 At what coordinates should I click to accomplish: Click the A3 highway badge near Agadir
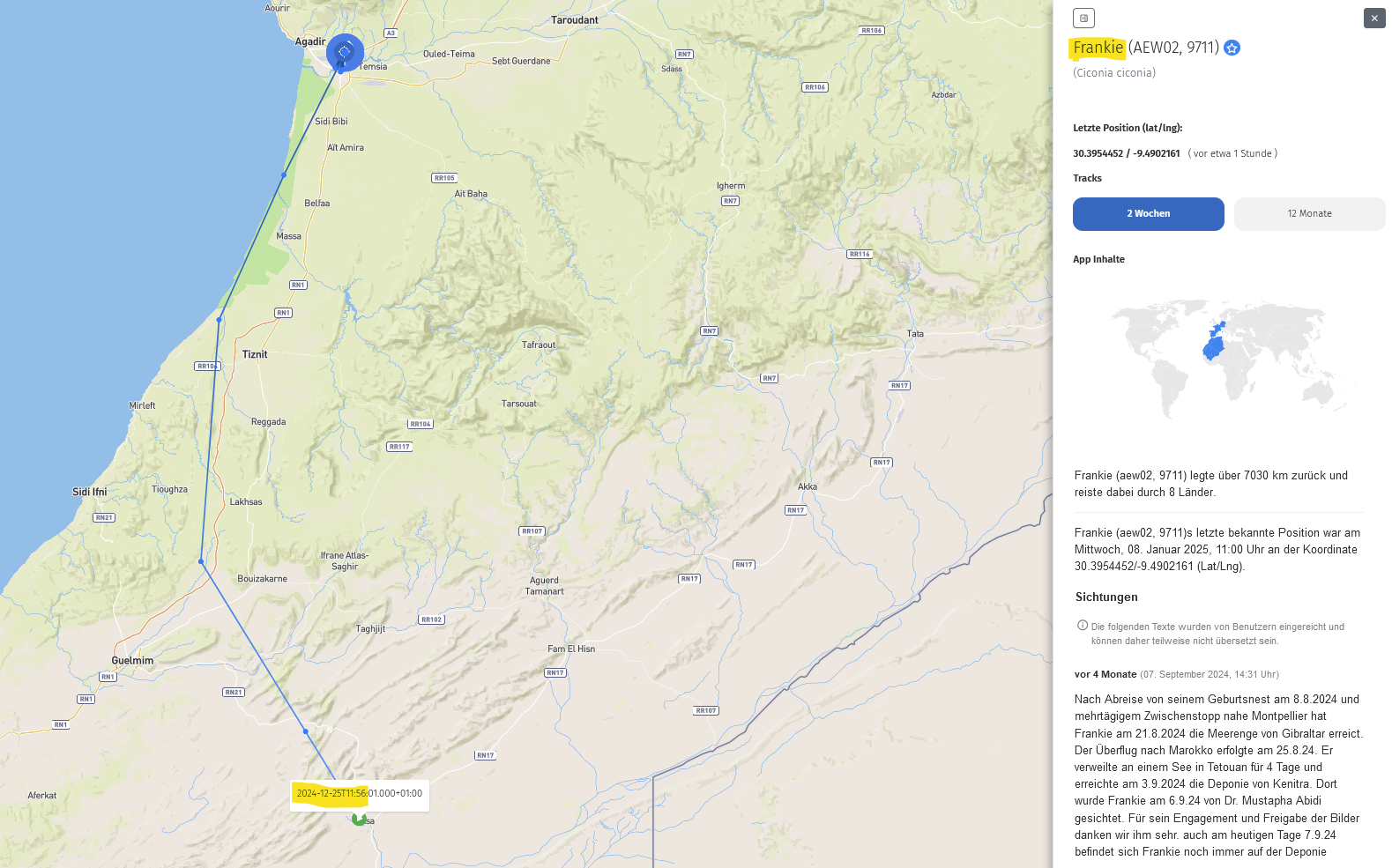(x=391, y=33)
